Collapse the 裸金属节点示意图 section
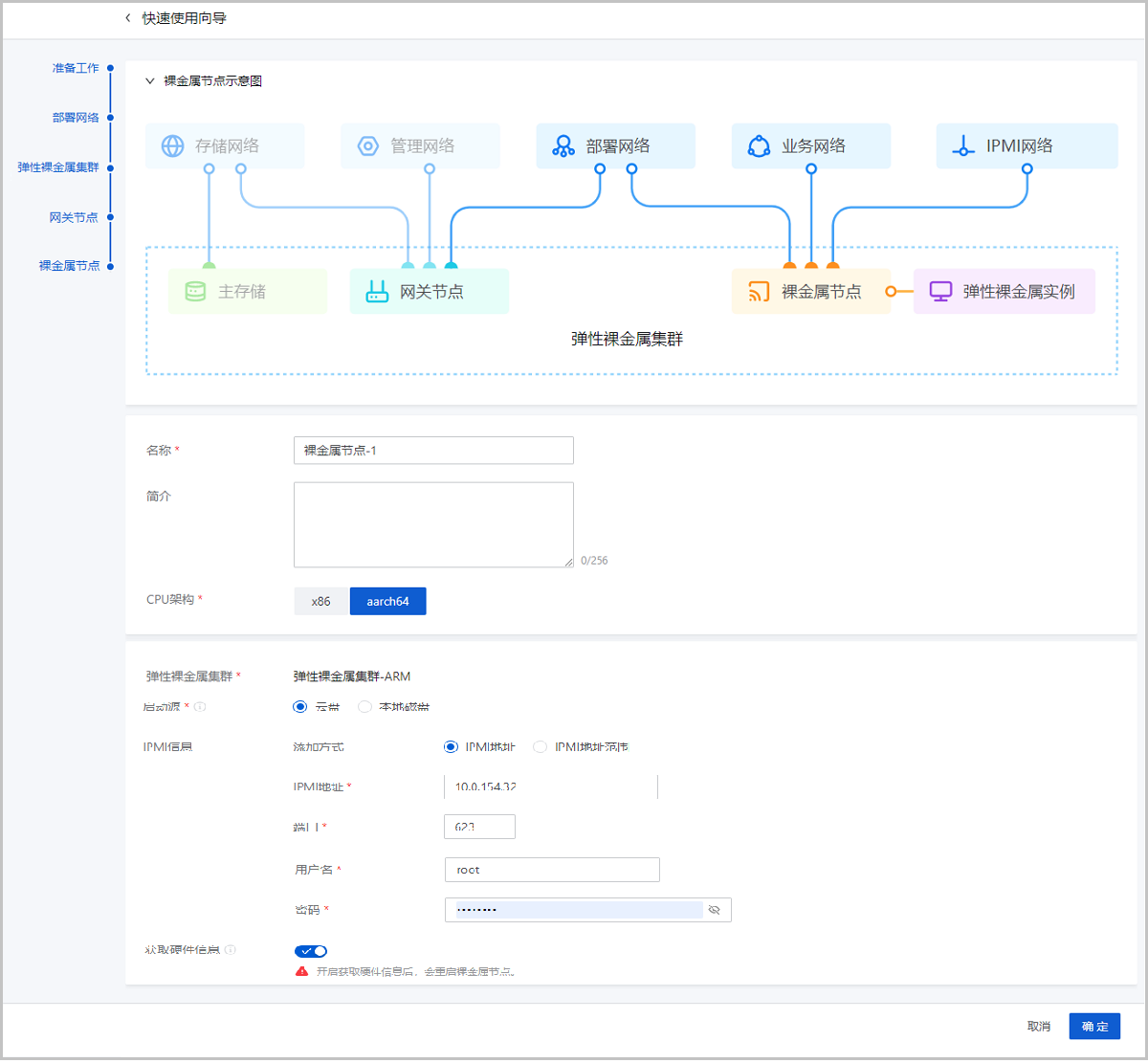 [149, 80]
